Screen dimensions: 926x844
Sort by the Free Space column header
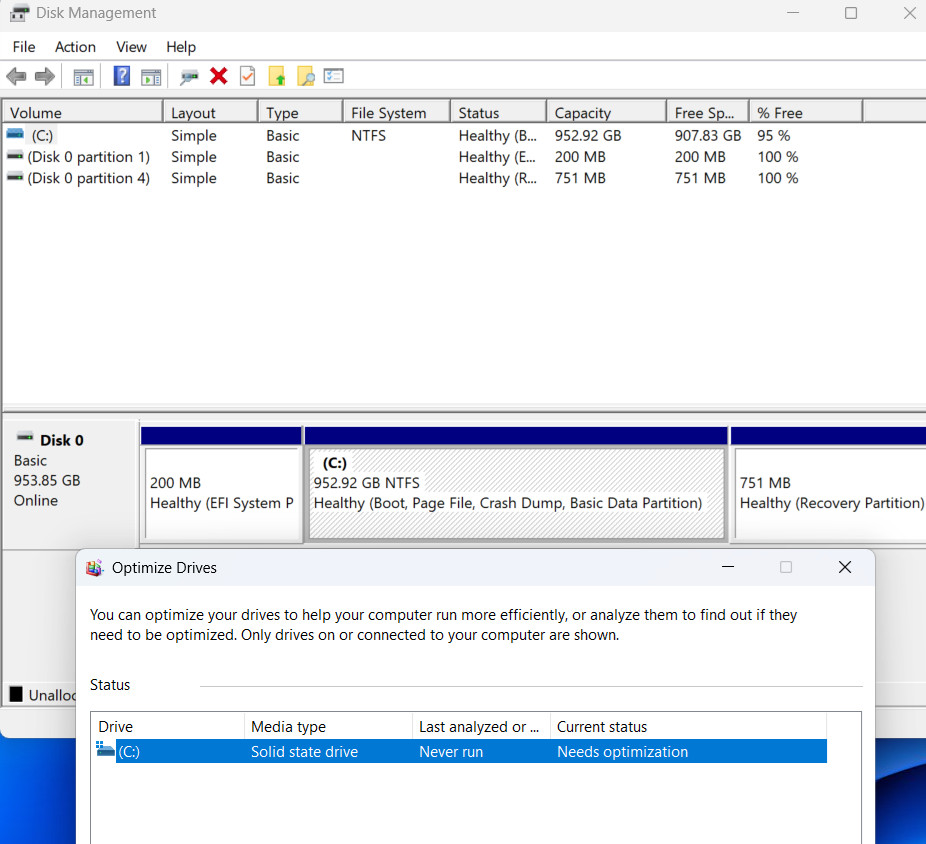[707, 112]
